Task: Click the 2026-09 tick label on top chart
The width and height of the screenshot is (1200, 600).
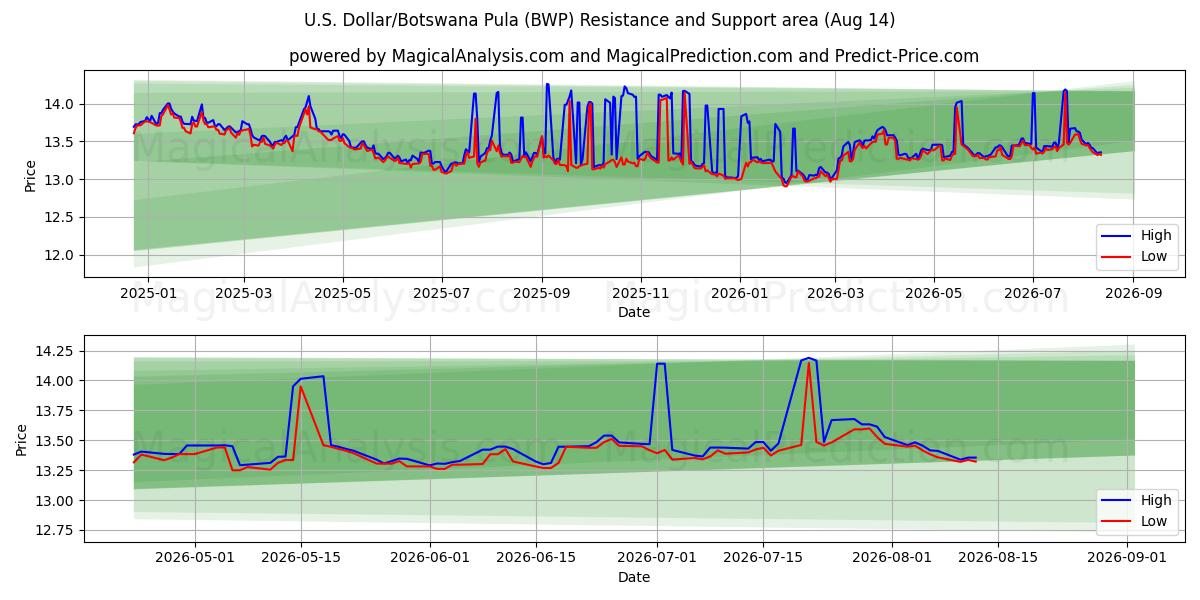Action: coord(1133,294)
